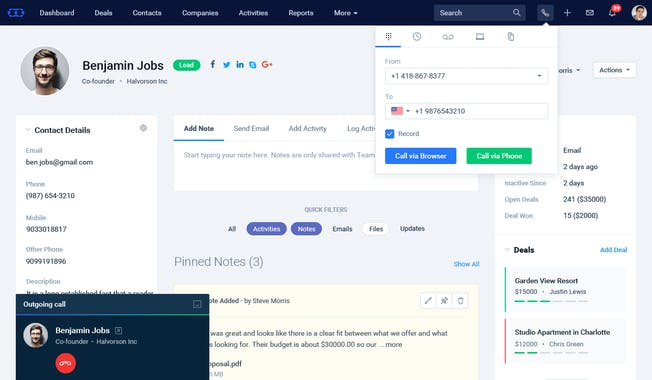Open Benjamin's LinkedIn profile icon
652x380 pixels.
(240, 64)
